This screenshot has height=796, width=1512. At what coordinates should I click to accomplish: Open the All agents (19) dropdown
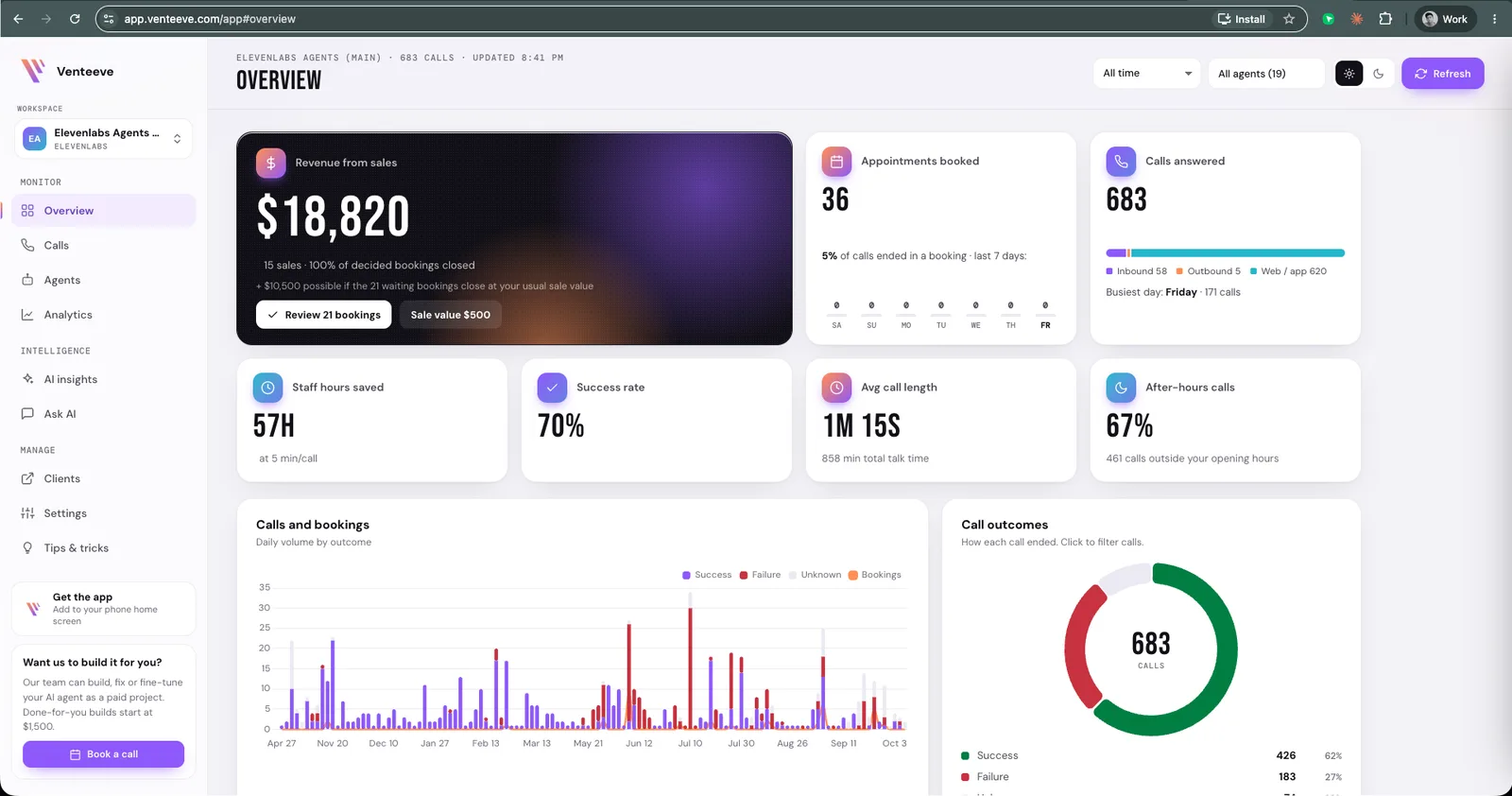click(1266, 74)
